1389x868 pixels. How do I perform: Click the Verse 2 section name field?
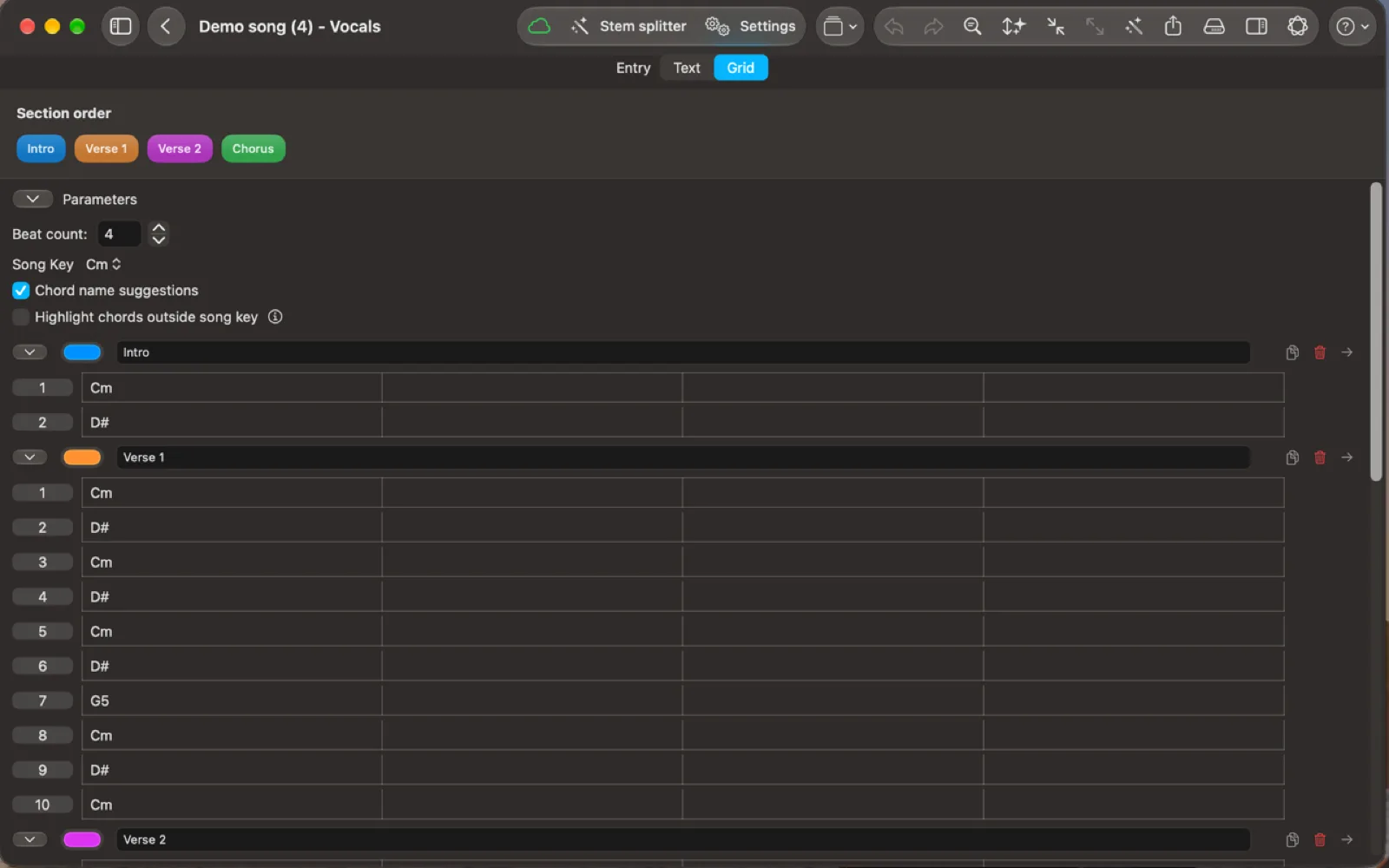point(683,839)
